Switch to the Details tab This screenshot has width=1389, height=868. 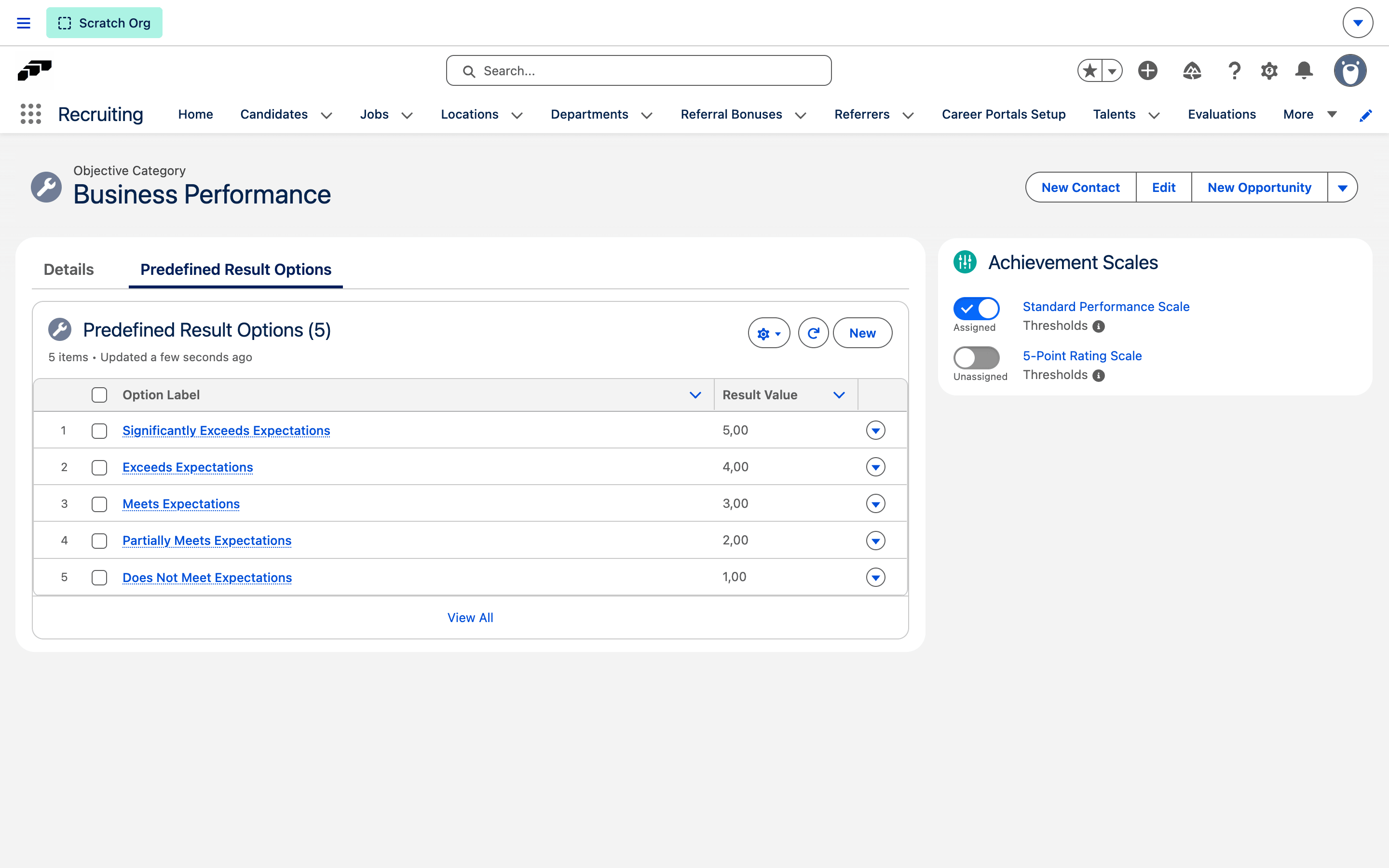[69, 269]
